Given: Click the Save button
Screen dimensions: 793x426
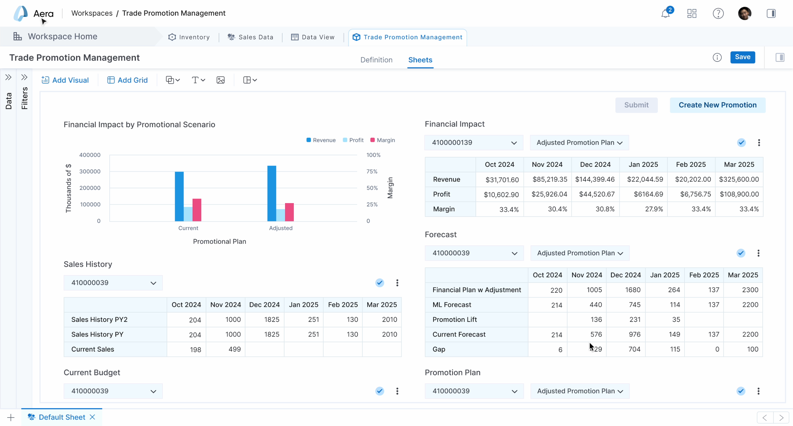Looking at the screenshot, I should [742, 57].
